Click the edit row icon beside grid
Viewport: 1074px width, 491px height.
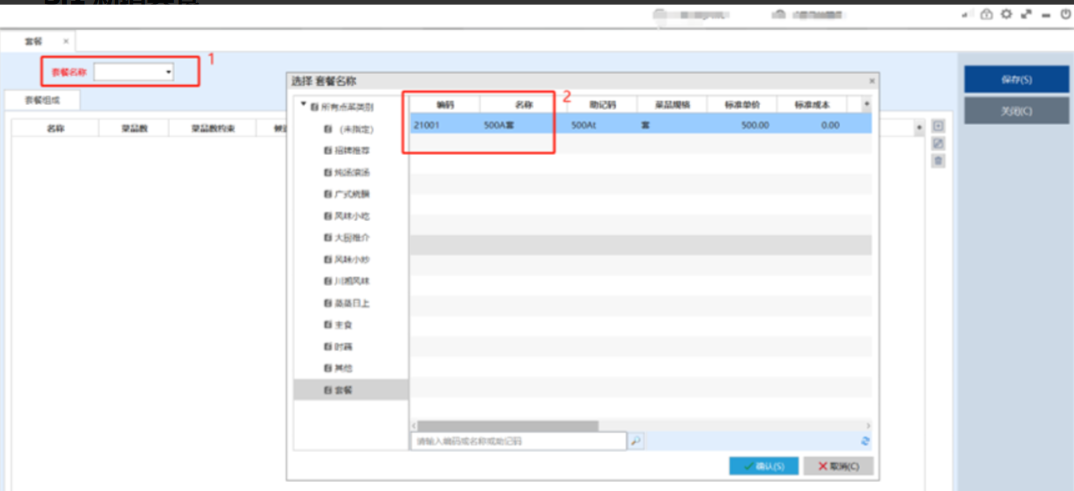tap(938, 144)
